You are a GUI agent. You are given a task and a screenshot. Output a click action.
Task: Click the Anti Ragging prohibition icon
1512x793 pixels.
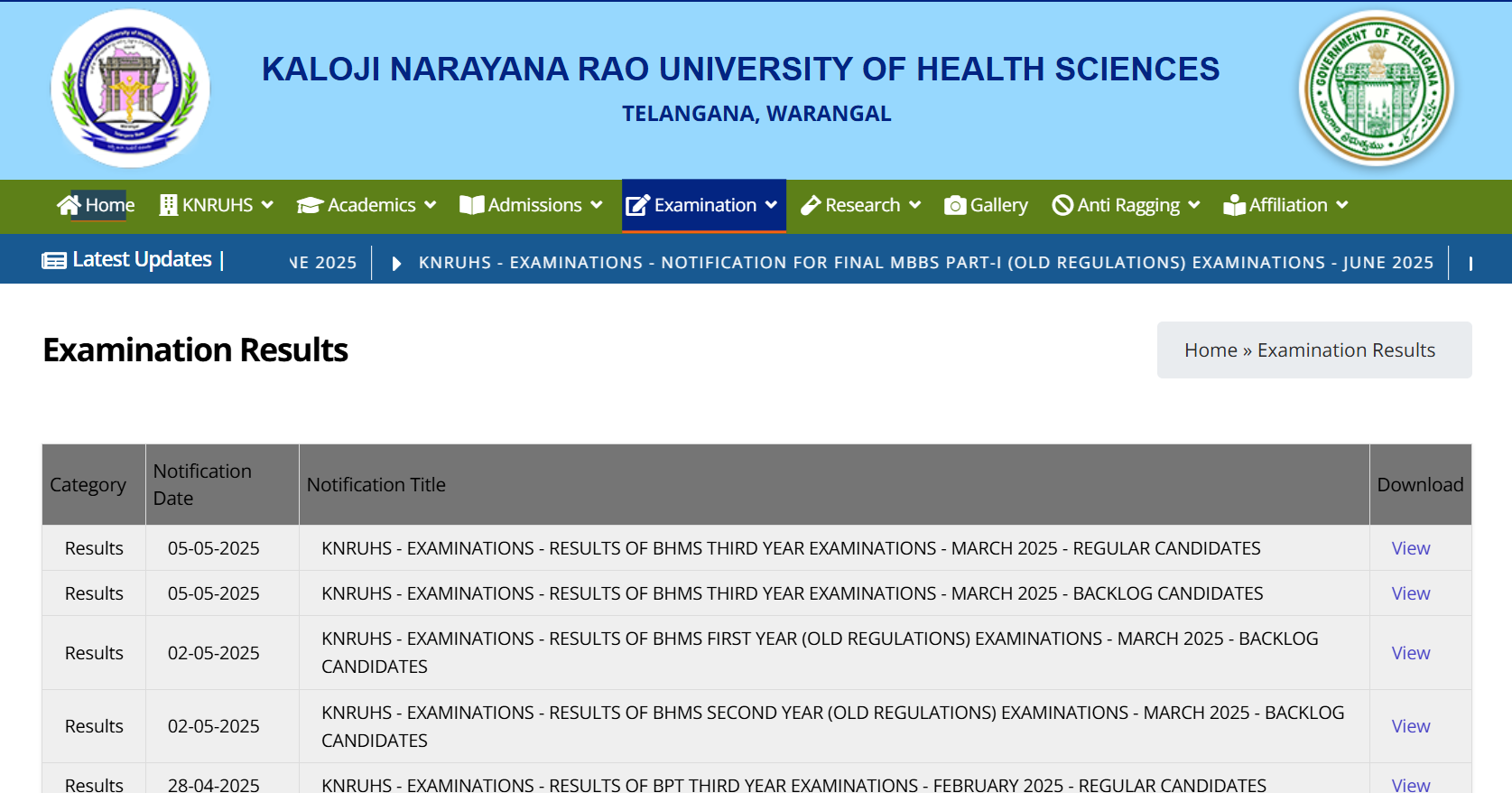(1062, 205)
